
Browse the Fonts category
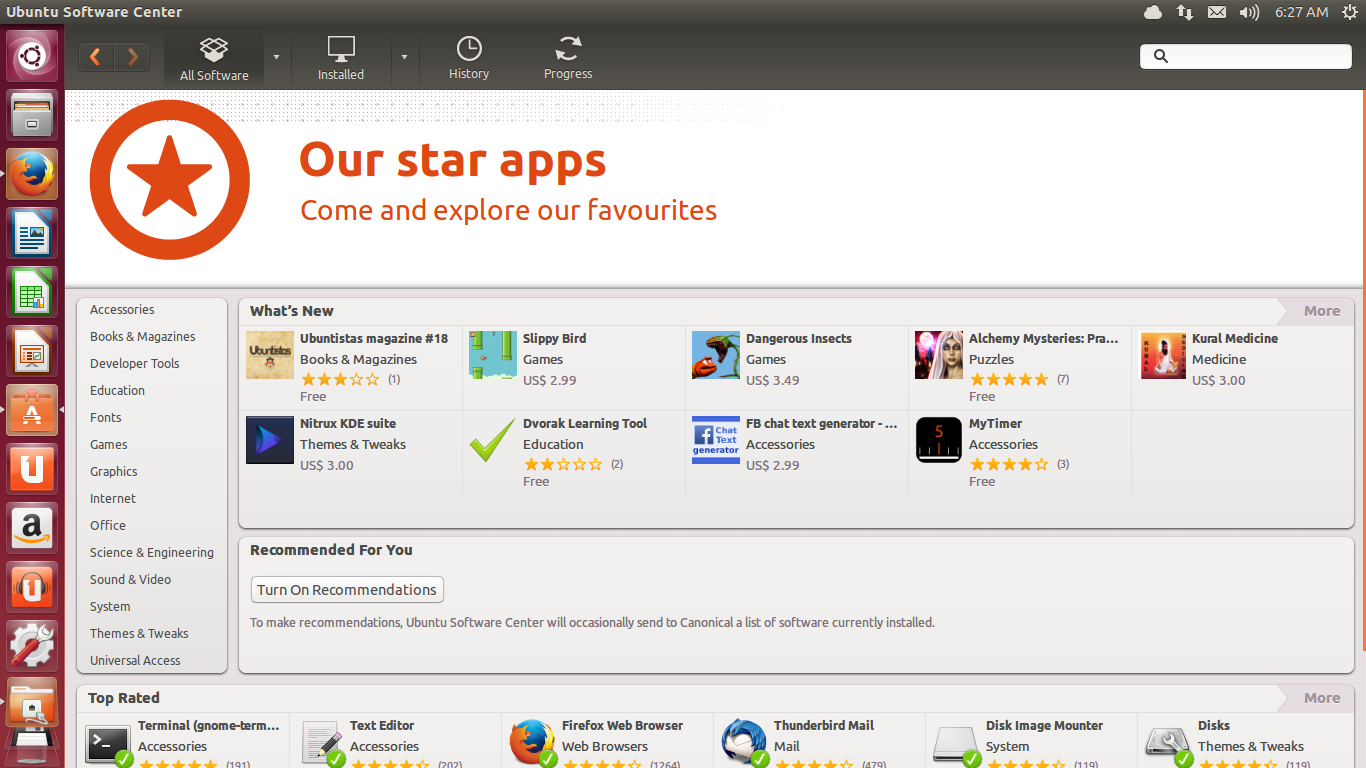point(106,418)
